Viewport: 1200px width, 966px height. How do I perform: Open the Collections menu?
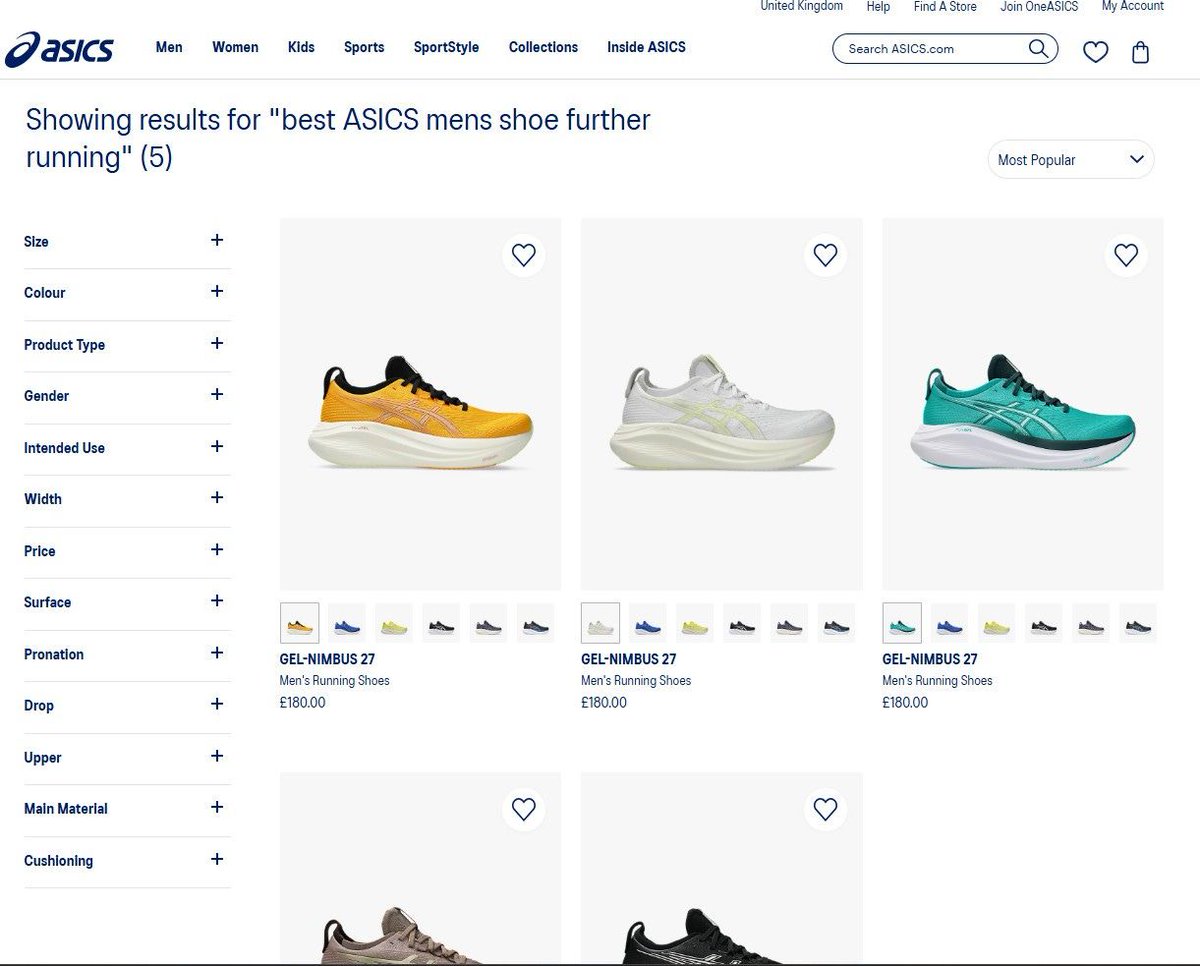click(x=543, y=47)
